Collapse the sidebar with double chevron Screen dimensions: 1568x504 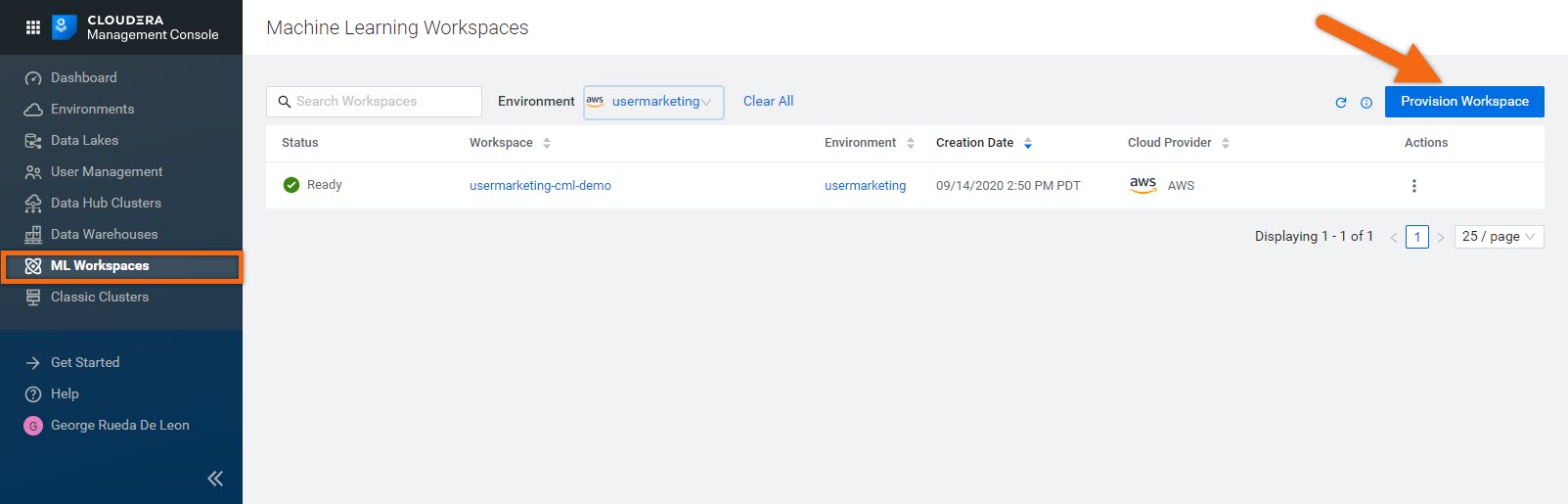point(215,479)
